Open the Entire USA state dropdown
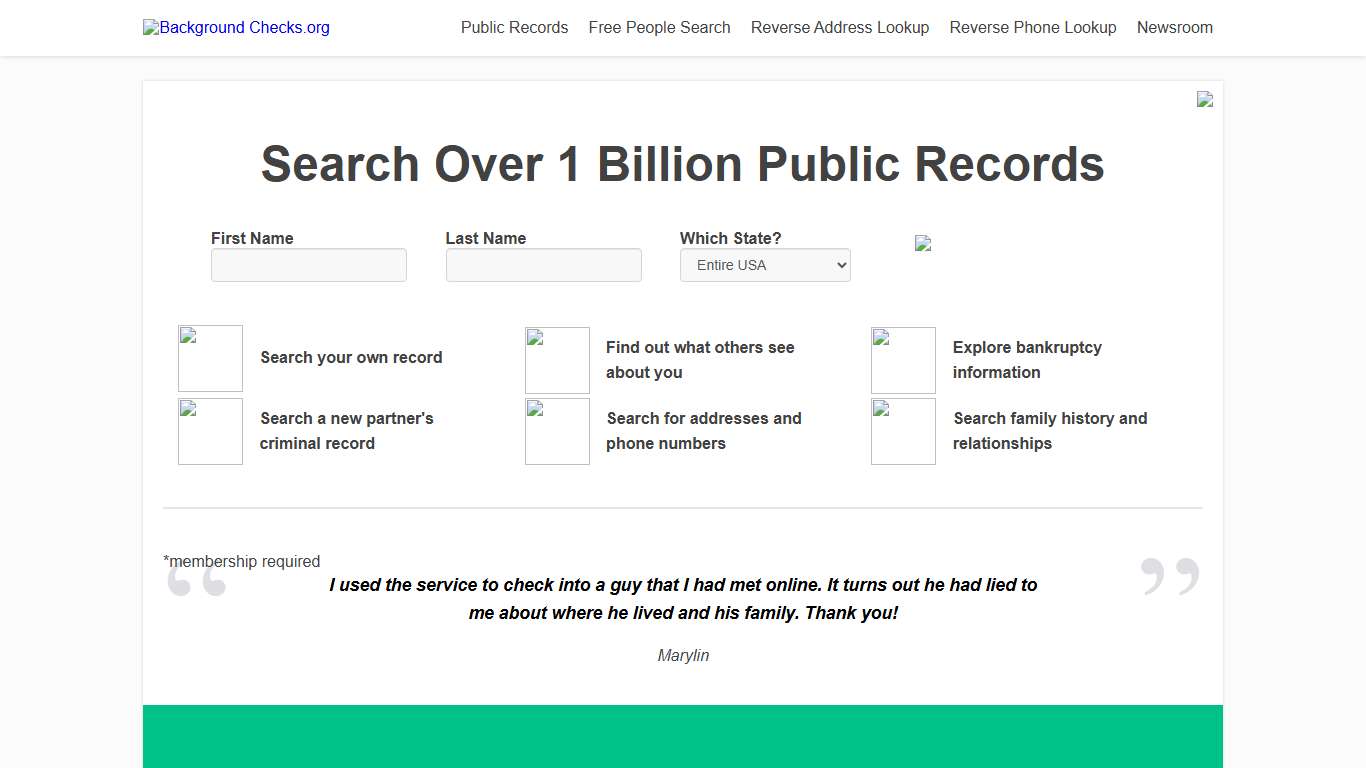 (x=765, y=265)
